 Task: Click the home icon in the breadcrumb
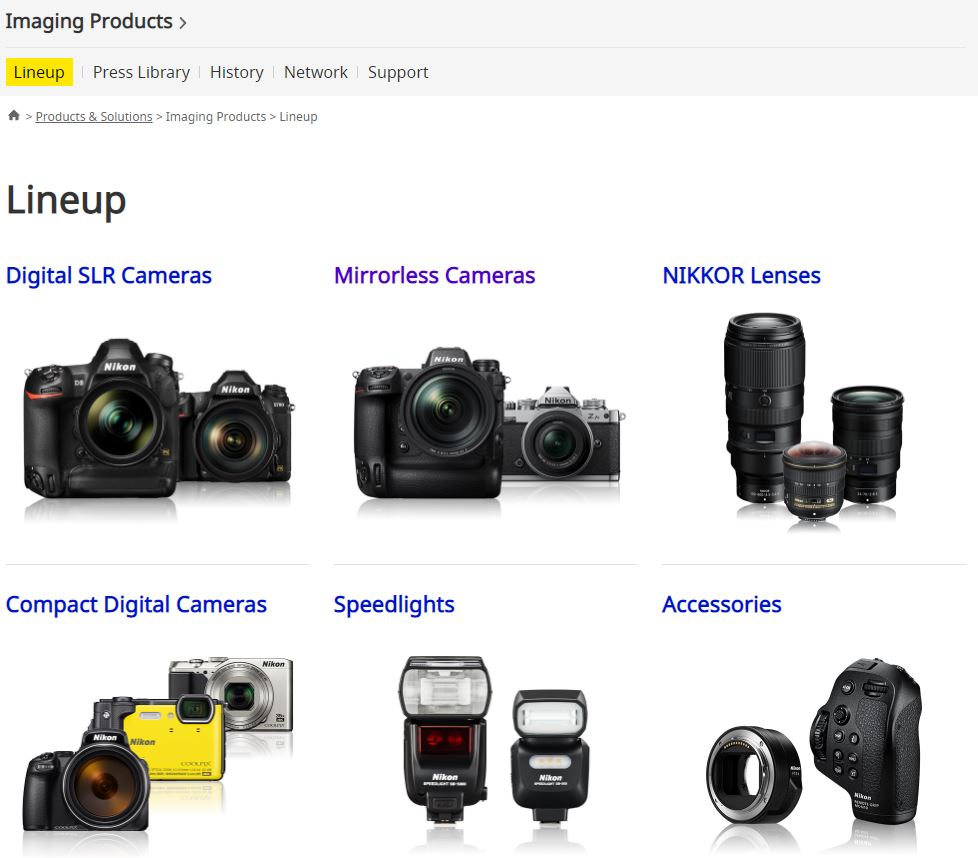14,115
